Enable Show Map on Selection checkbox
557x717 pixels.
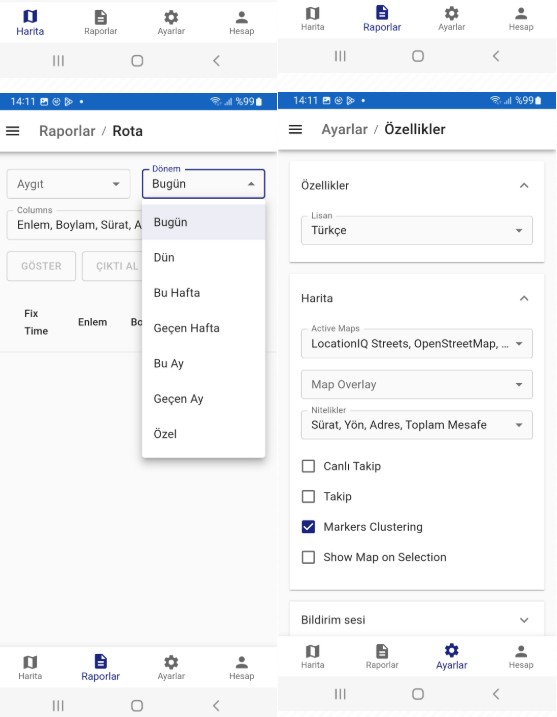coord(308,557)
